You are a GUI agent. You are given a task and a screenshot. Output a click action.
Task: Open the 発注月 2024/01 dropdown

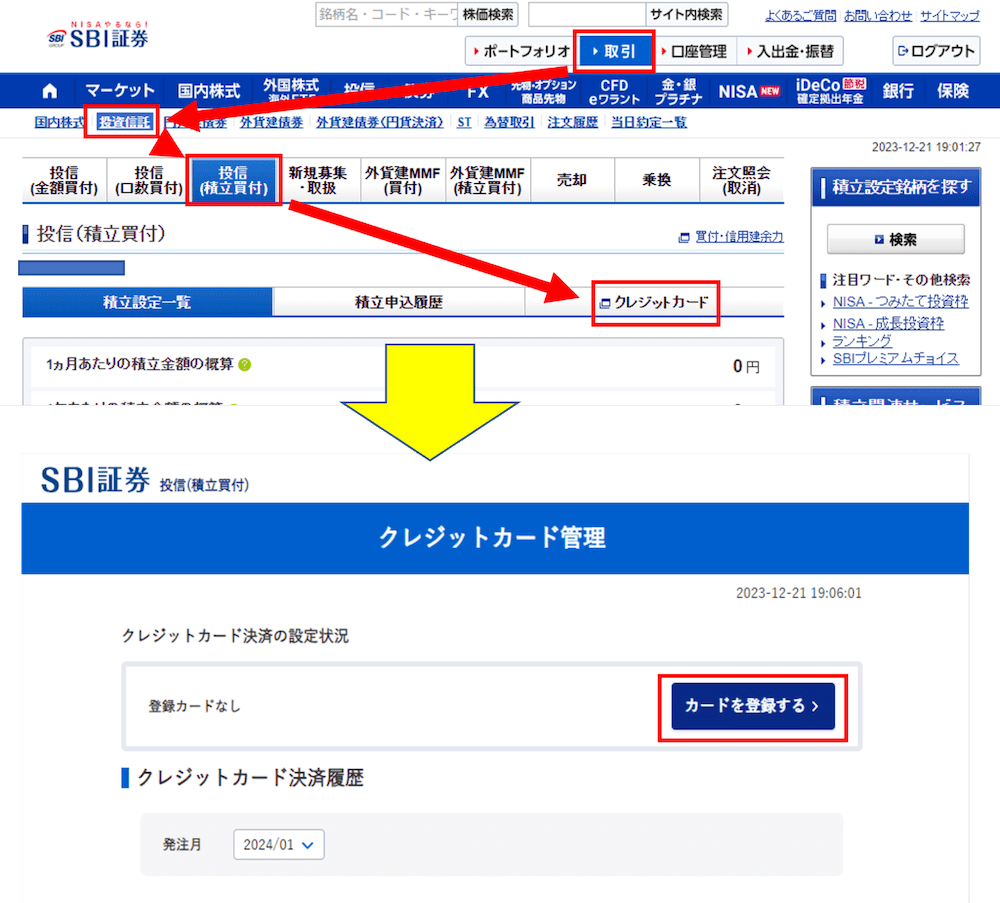click(x=279, y=844)
